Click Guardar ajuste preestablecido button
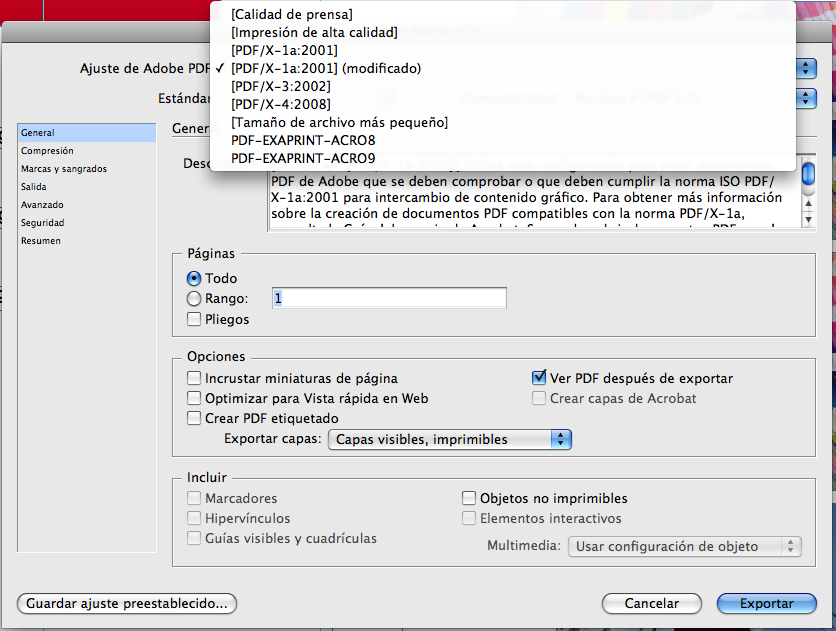Image resolution: width=836 pixels, height=631 pixels. pos(127,604)
